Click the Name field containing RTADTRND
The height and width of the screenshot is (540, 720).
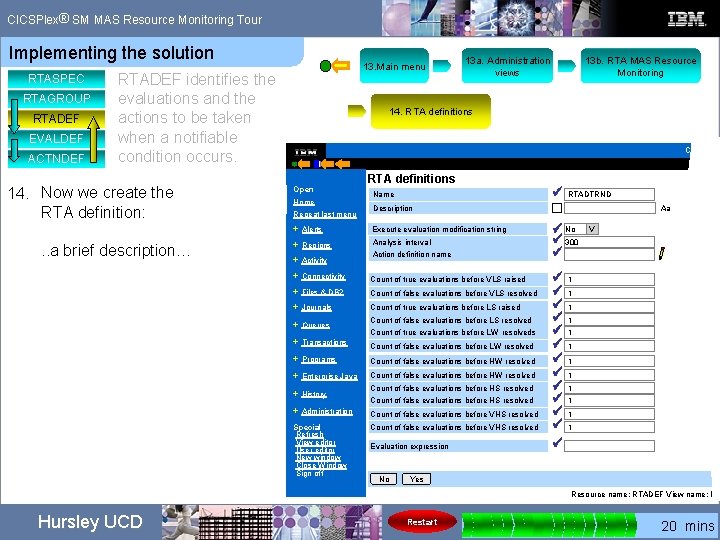(x=609, y=194)
